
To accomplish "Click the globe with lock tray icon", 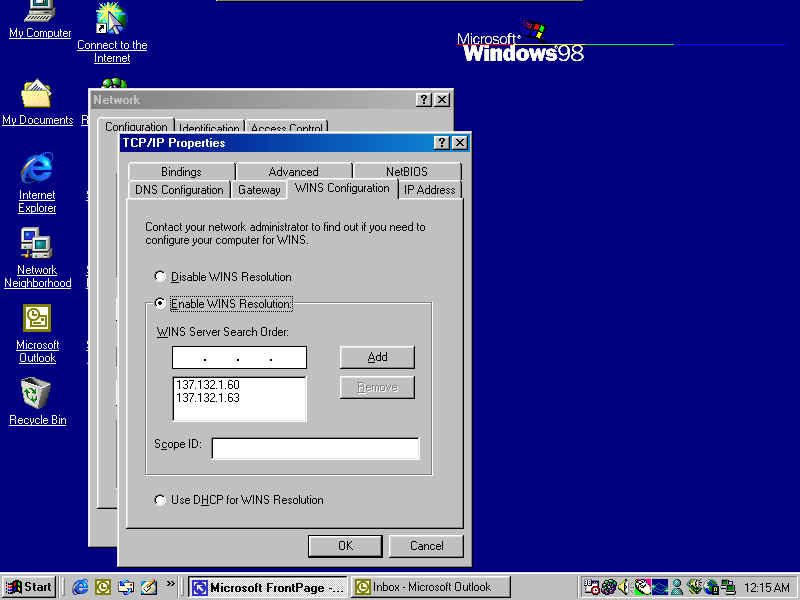I will pyautogui.click(x=711, y=587).
